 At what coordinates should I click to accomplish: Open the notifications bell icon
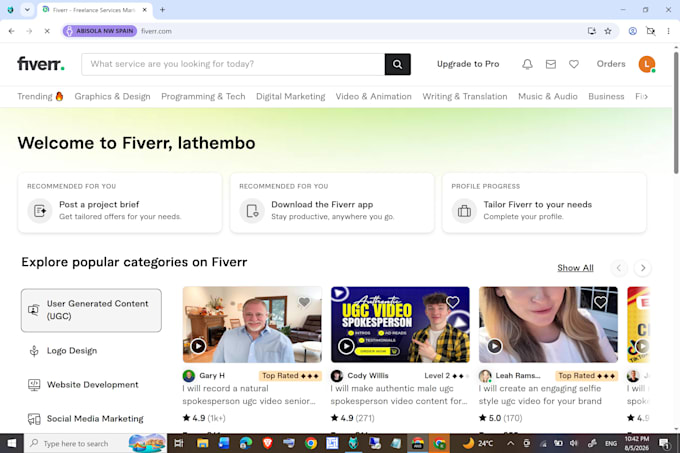527,64
